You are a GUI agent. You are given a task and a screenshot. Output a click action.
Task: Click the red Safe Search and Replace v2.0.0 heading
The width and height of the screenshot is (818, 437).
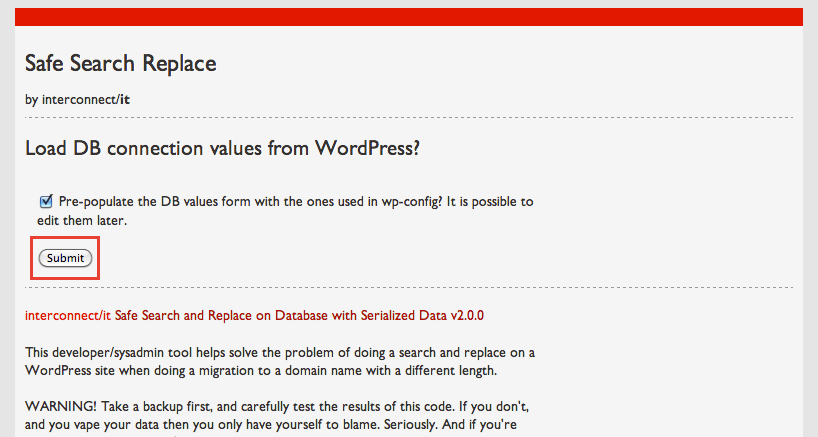click(x=254, y=315)
